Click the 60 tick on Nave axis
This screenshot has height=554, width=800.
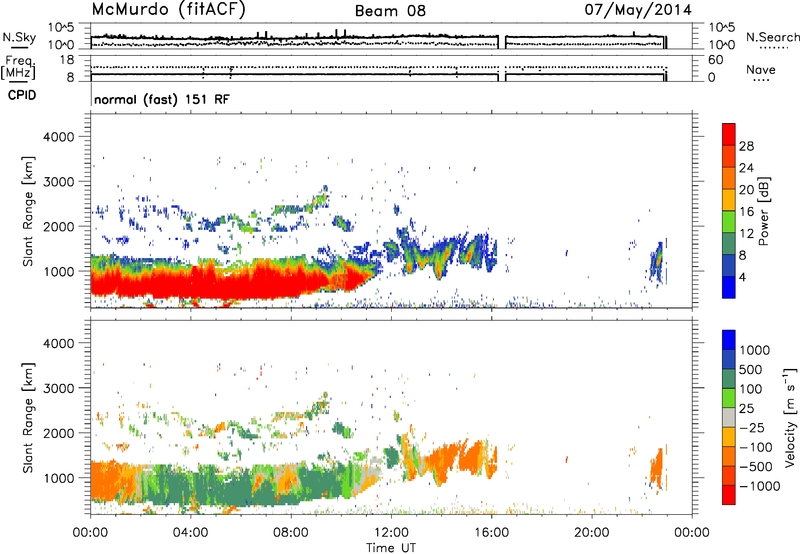tap(715, 60)
